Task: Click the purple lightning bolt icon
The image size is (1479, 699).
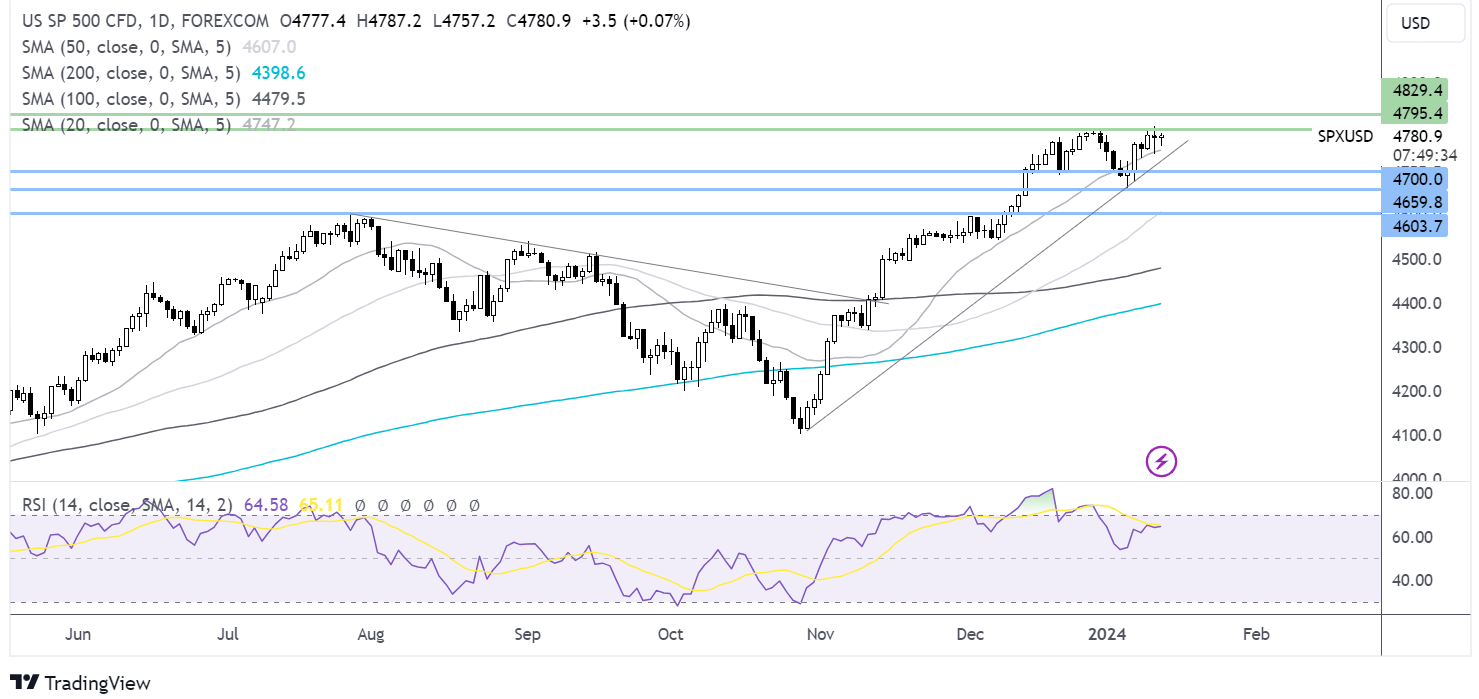Action: tap(1161, 461)
